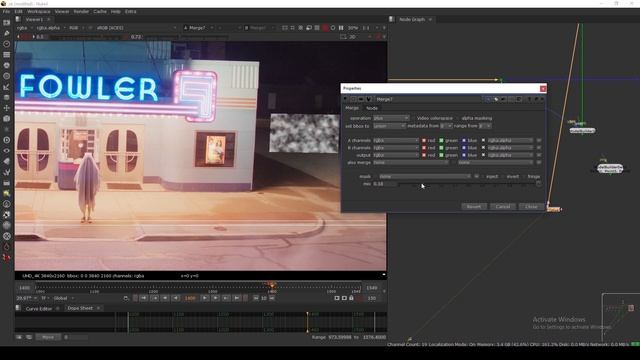The height and width of the screenshot is (360, 640).
Task: Click the Revert button
Action: click(x=474, y=207)
